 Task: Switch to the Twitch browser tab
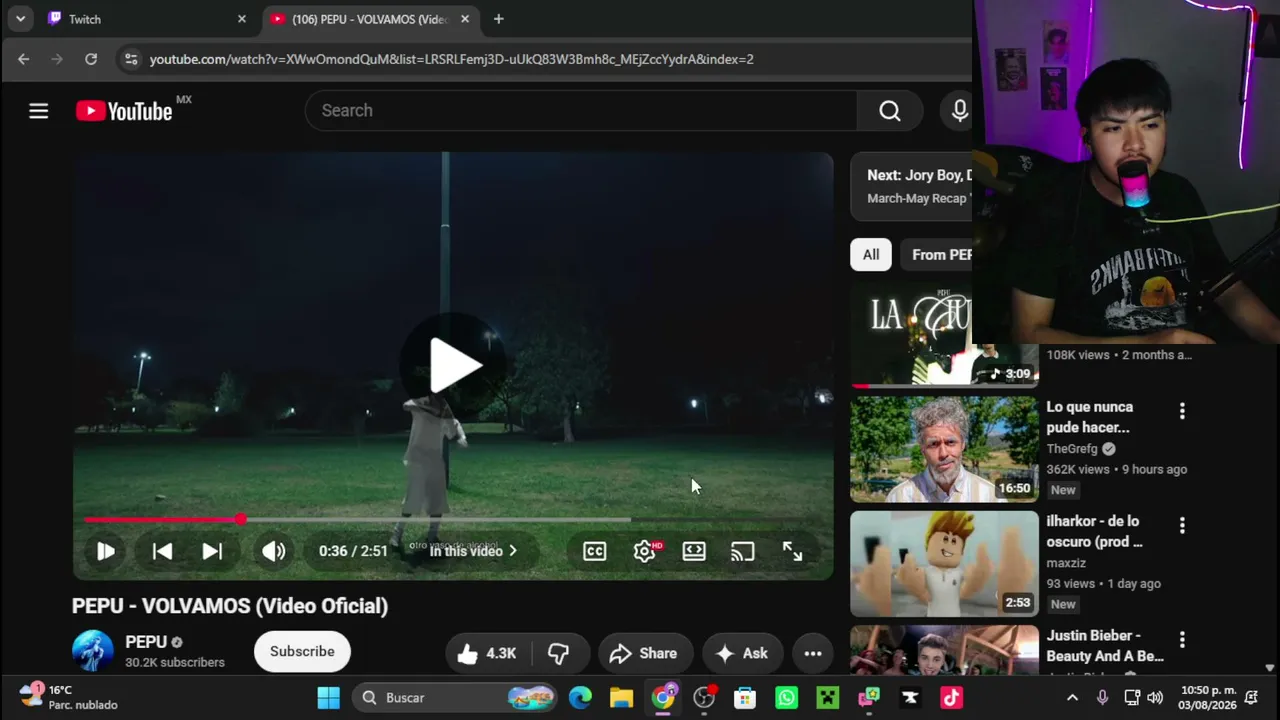click(x=143, y=19)
